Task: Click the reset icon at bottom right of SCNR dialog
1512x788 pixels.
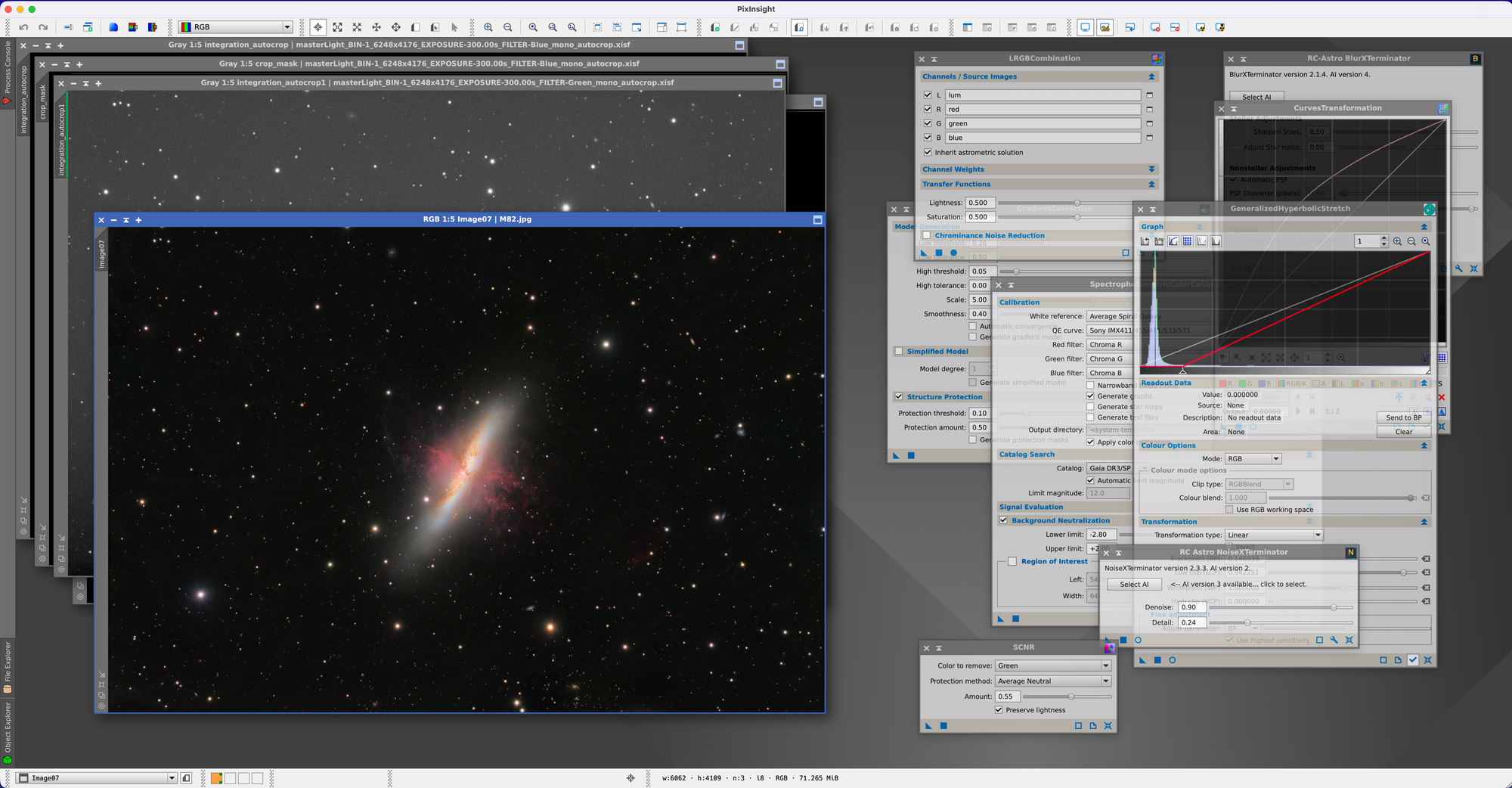Action: coord(1108,725)
